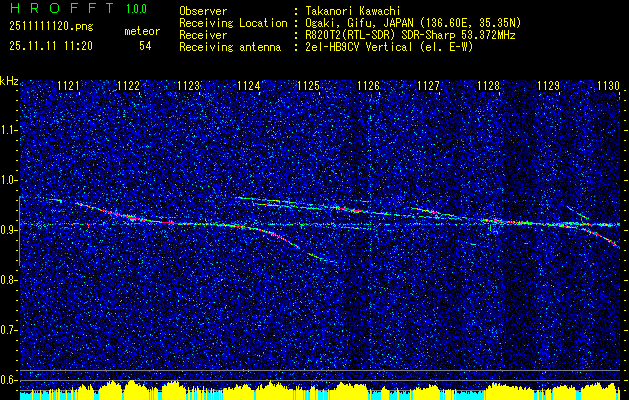Click the 1125 time marker
629x400 pixels.
pos(308,85)
